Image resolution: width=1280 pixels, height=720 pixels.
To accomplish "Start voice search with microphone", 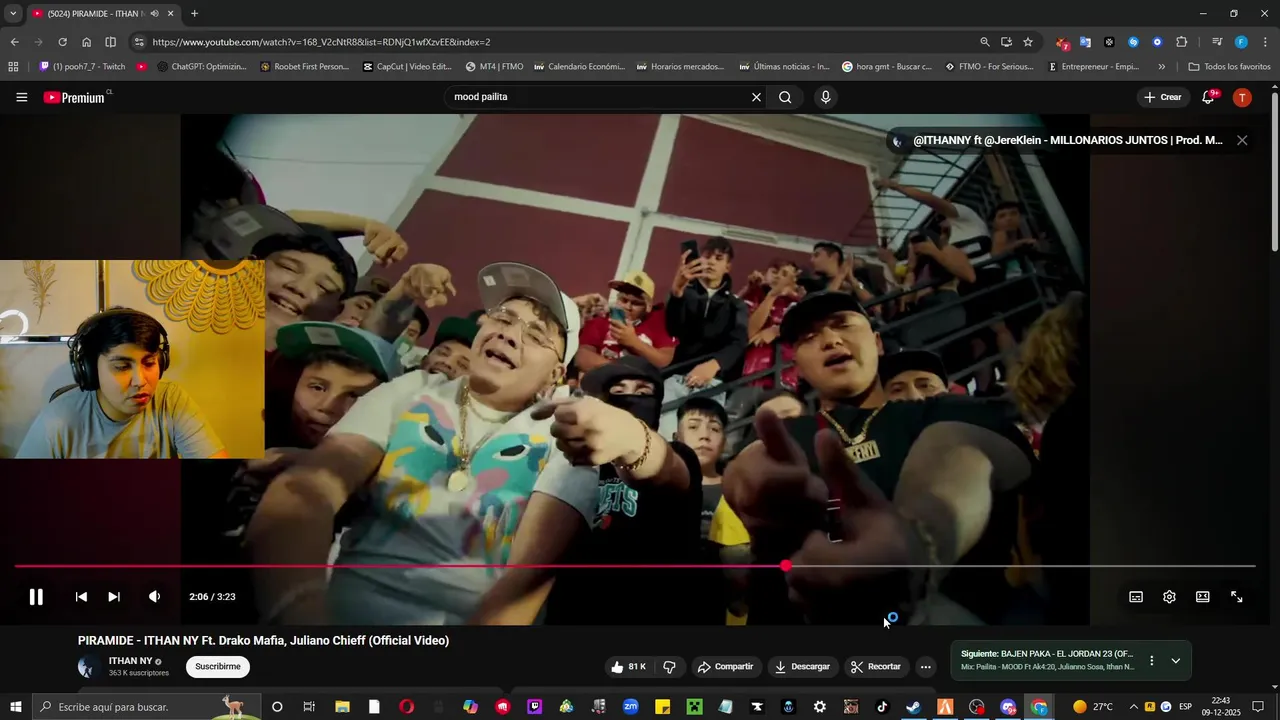I will pos(825,97).
